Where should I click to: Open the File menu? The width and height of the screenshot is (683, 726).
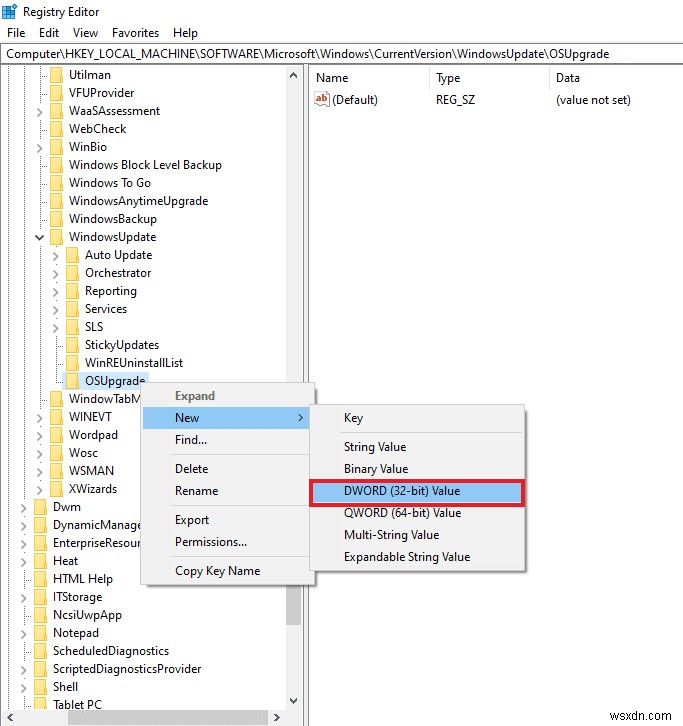coord(16,33)
